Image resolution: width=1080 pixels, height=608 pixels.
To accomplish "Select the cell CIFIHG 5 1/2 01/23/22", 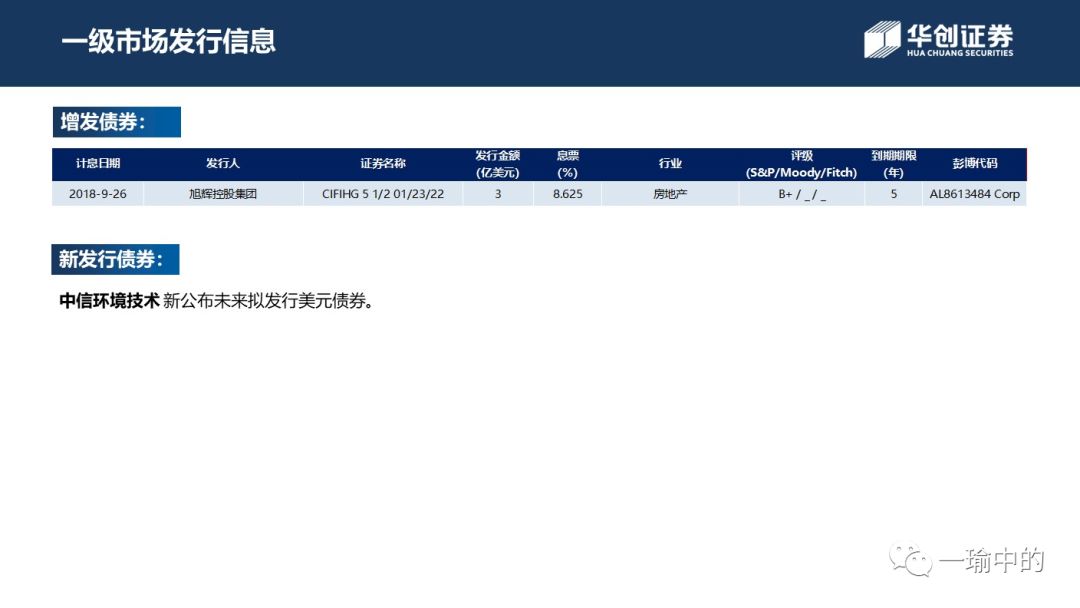I will pos(383,194).
